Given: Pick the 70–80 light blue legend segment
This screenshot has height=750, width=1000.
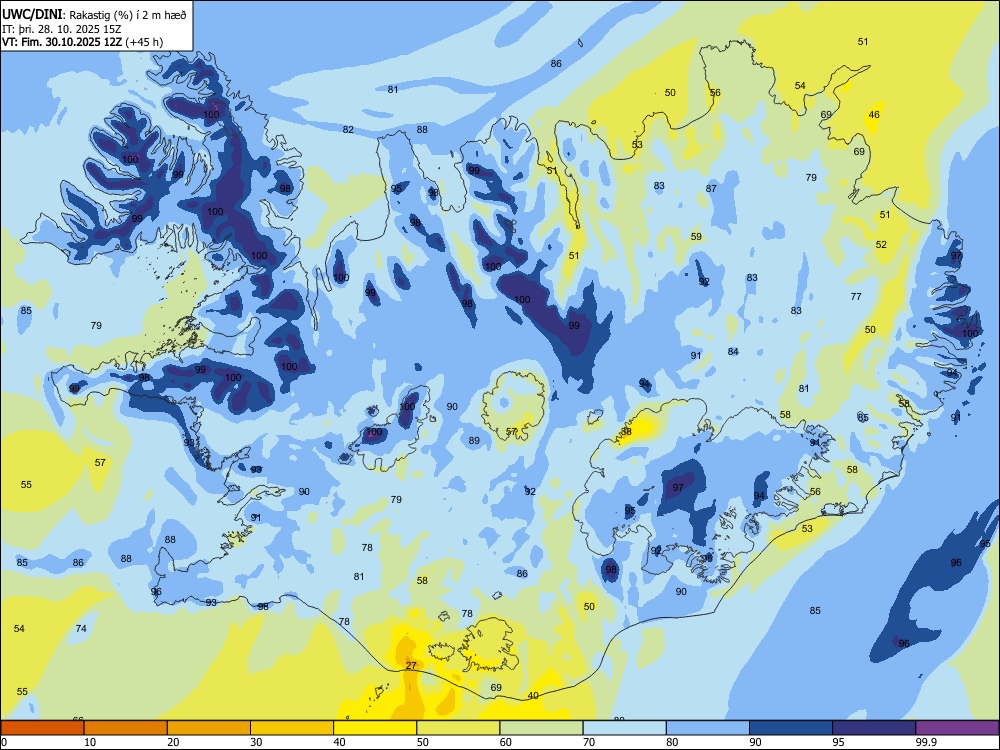Looking at the screenshot, I should [x=624, y=728].
